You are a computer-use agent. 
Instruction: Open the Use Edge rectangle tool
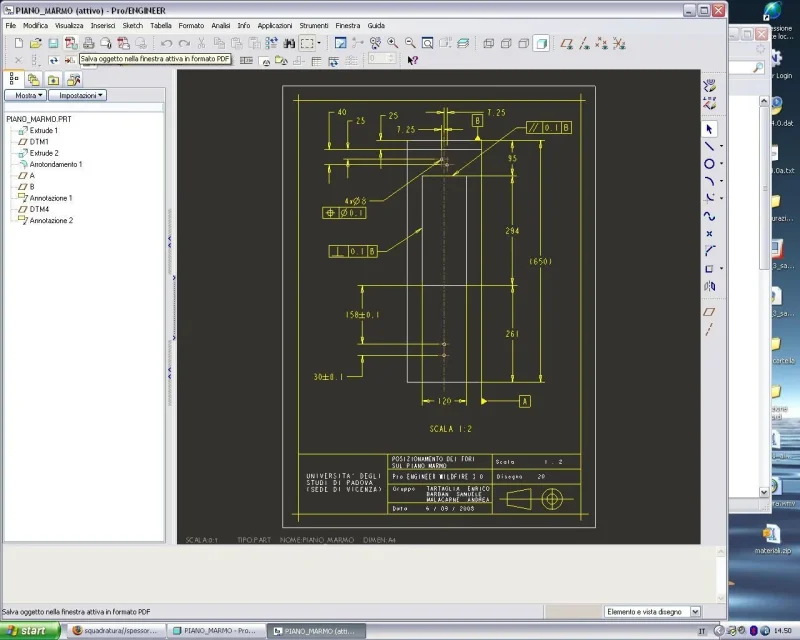[709, 268]
